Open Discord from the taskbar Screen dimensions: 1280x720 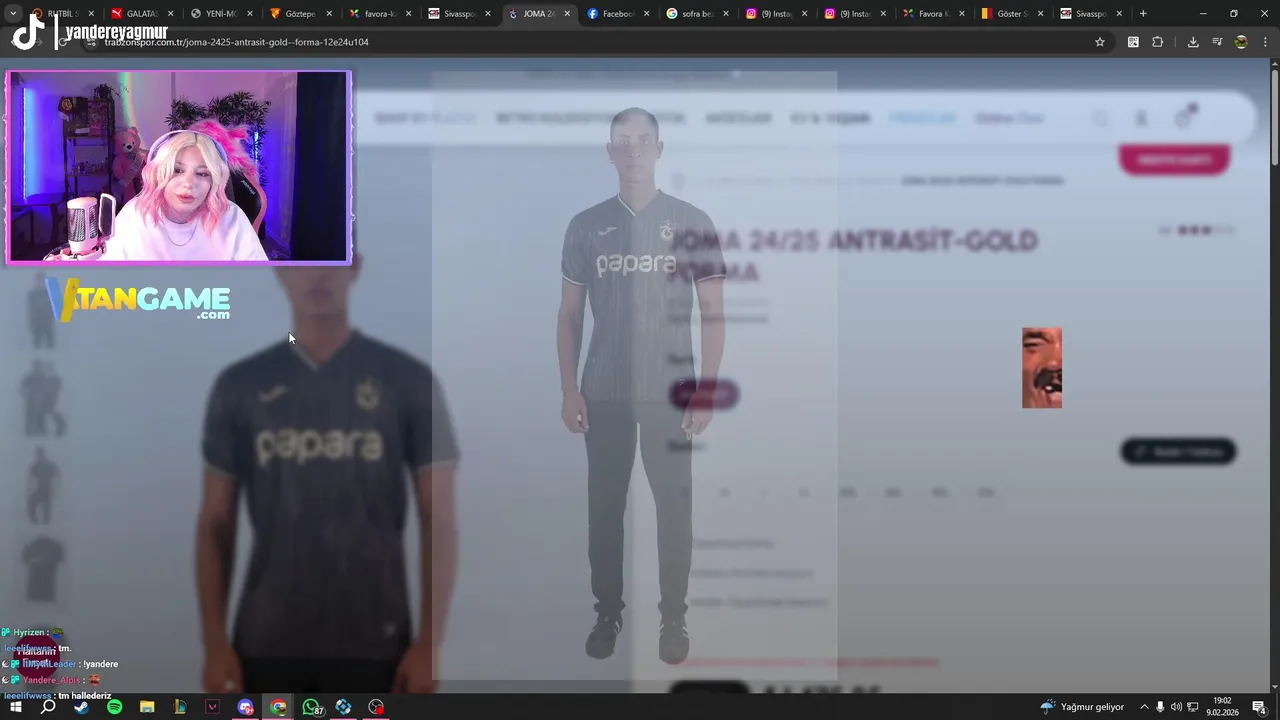click(245, 707)
